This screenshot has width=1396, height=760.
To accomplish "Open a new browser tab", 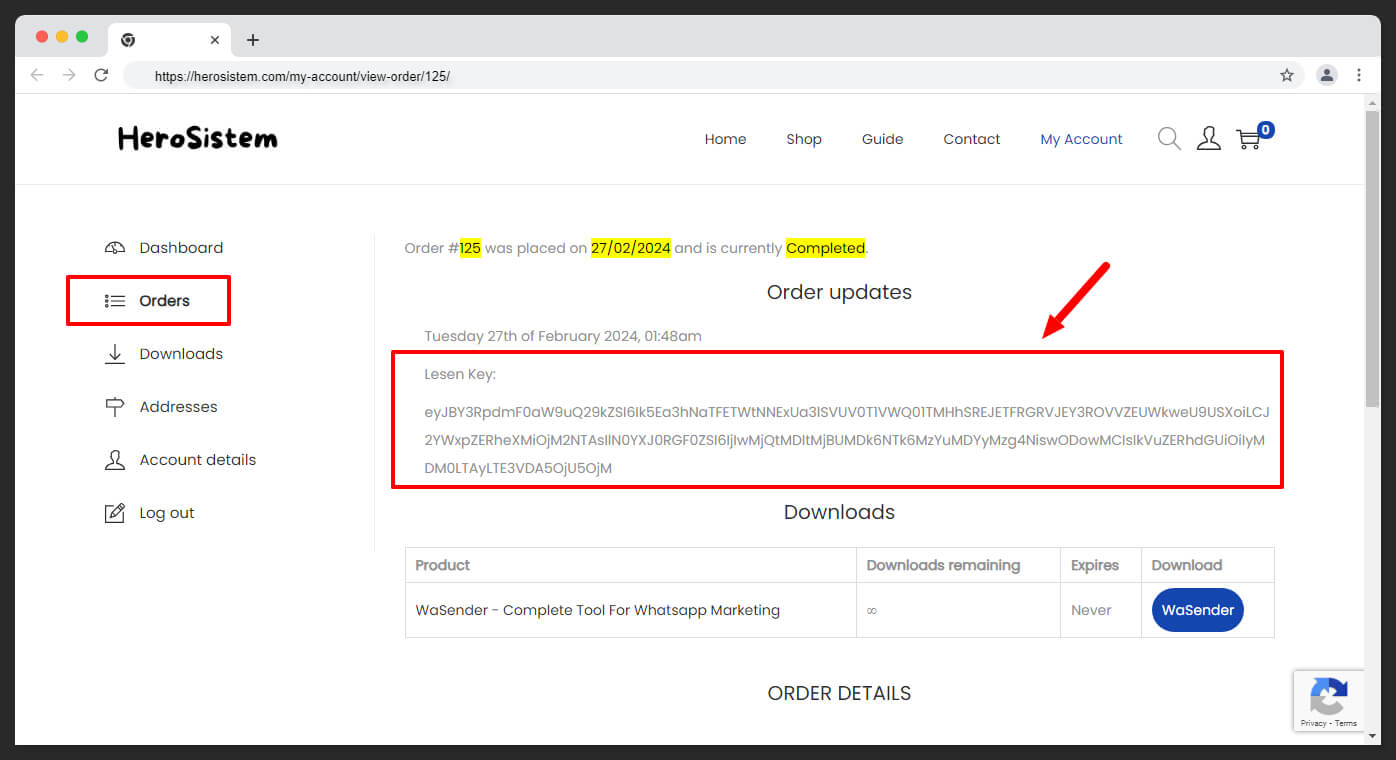I will coord(253,40).
